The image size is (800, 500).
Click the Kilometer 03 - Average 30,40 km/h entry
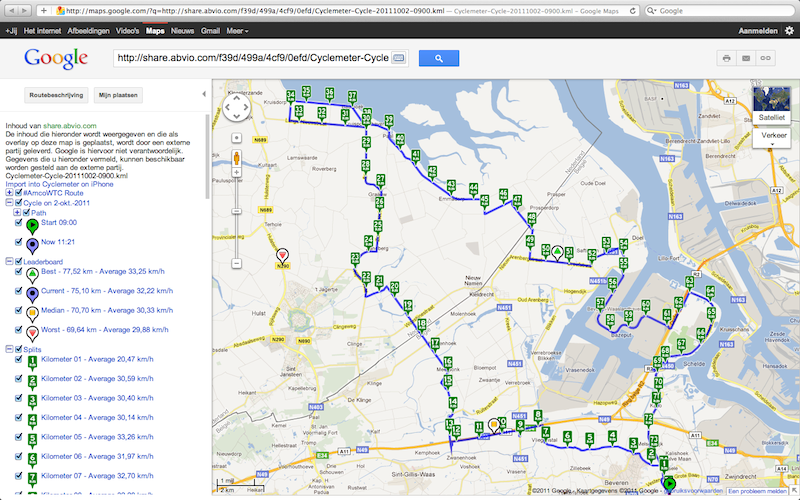97,398
